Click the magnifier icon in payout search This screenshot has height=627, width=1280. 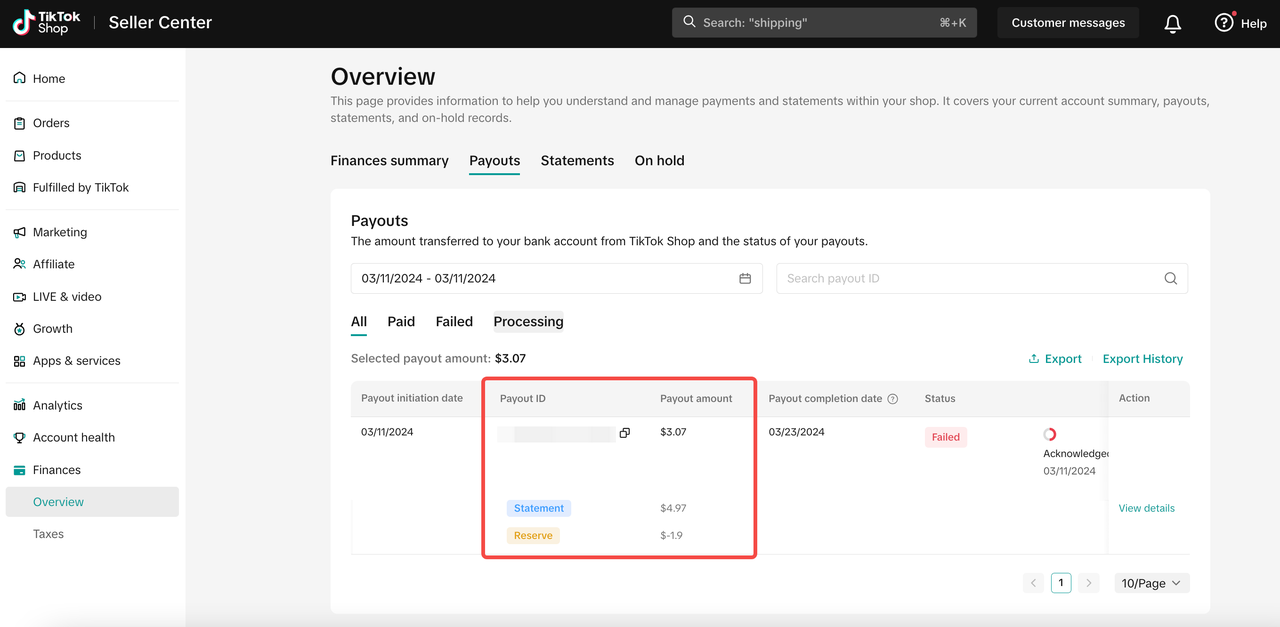1170,279
